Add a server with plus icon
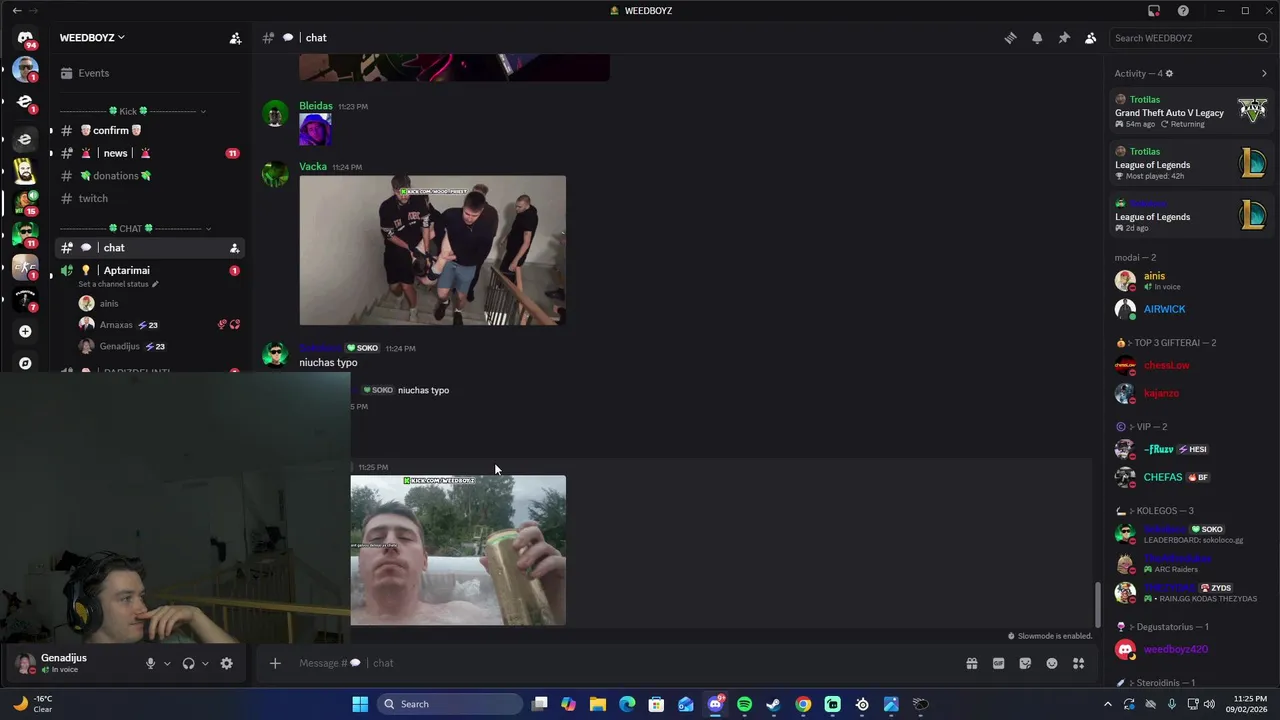1280x720 pixels. [x=25, y=331]
